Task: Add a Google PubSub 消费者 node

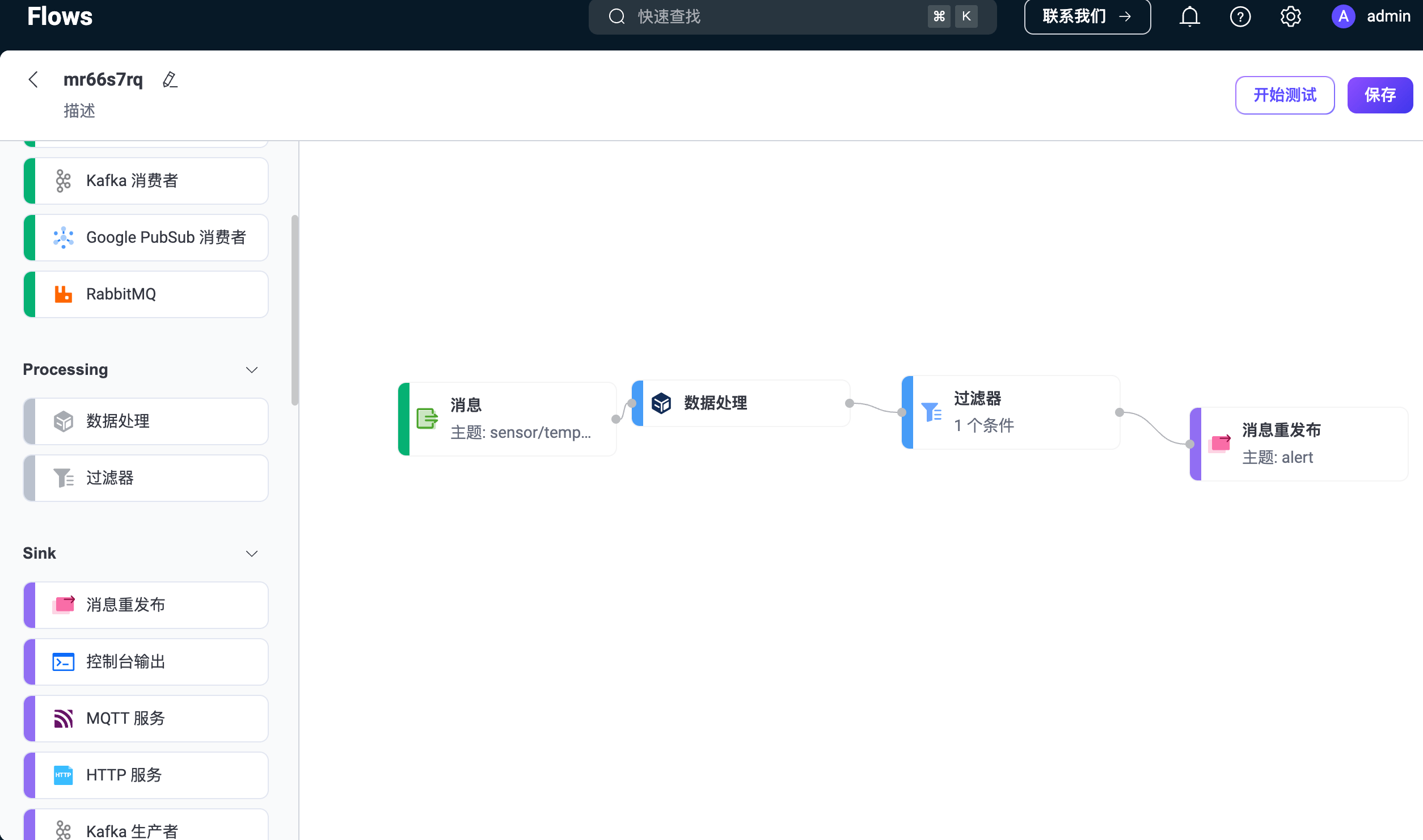Action: click(x=145, y=237)
